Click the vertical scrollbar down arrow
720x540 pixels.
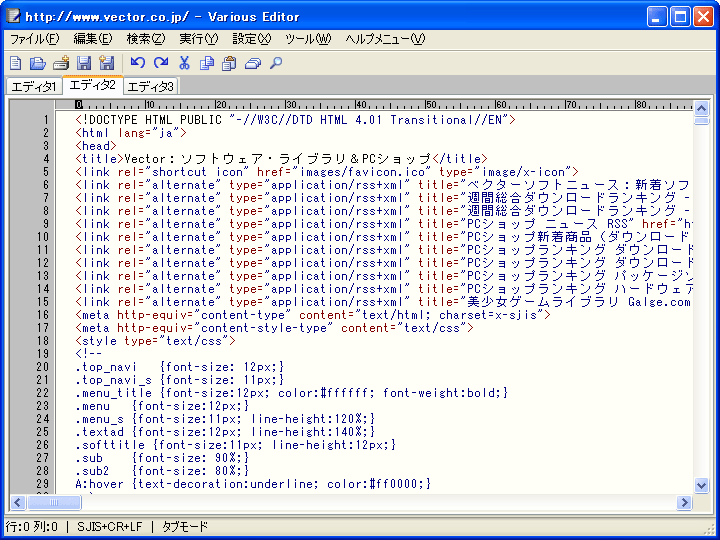[x=701, y=485]
